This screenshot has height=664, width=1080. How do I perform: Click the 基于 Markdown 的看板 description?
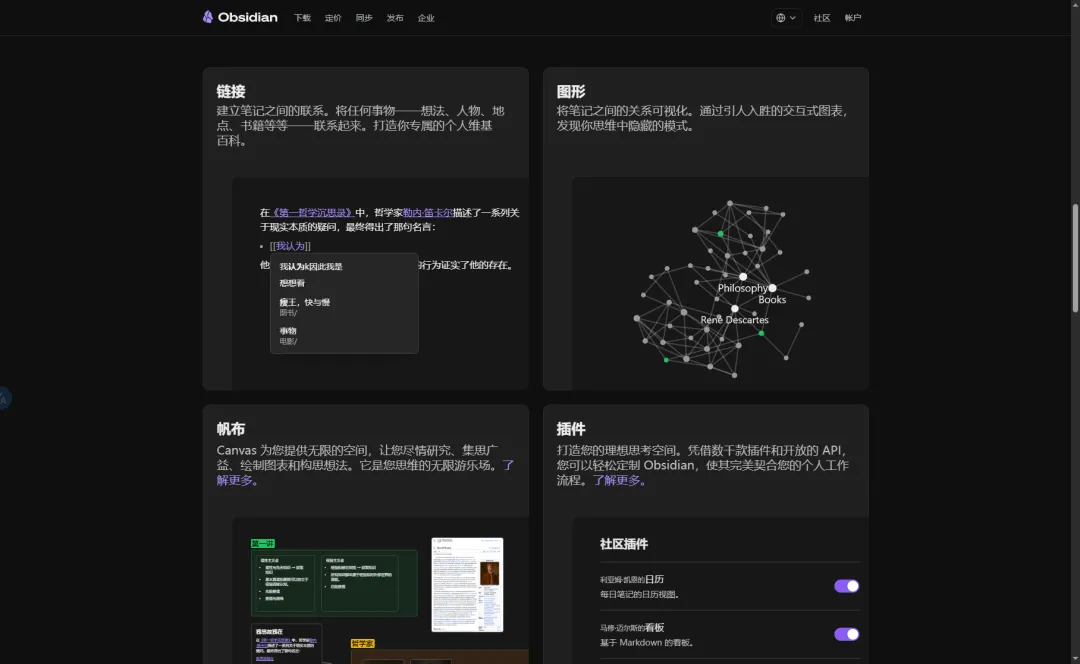pyautogui.click(x=647, y=643)
